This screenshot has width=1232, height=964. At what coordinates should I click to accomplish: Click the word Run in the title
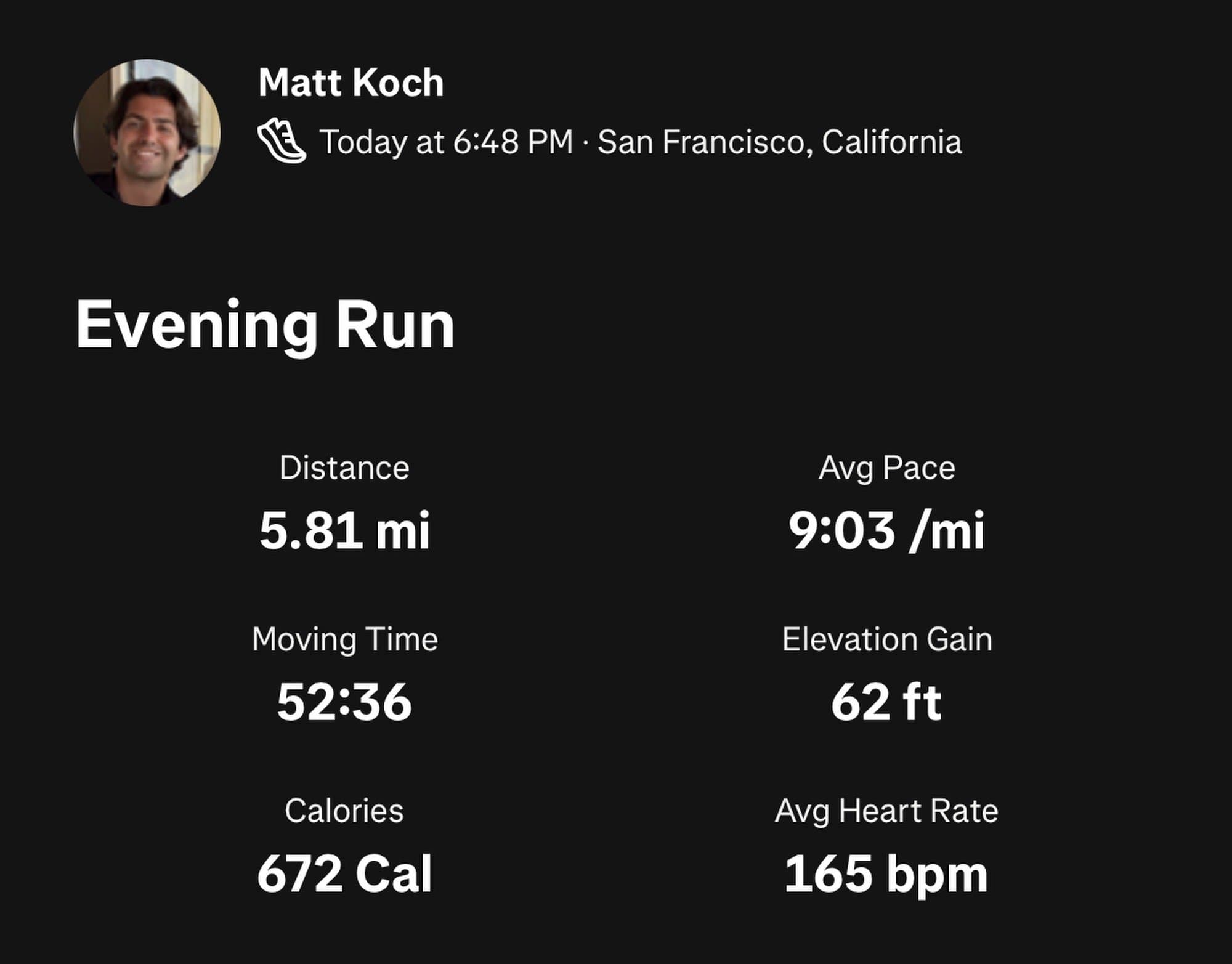(x=395, y=325)
